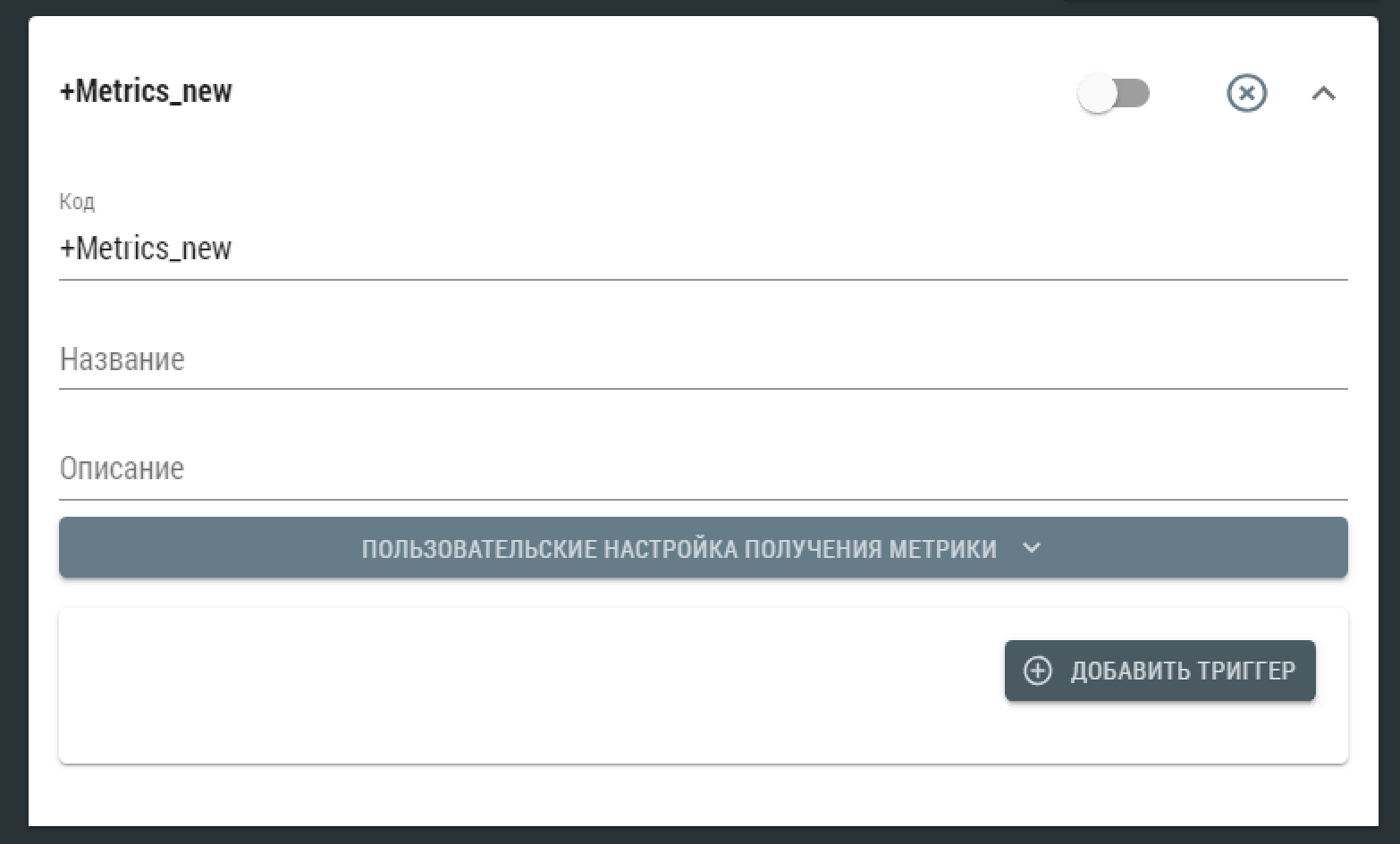Click the empty trigger container area
The image size is (1400, 844).
447,686
